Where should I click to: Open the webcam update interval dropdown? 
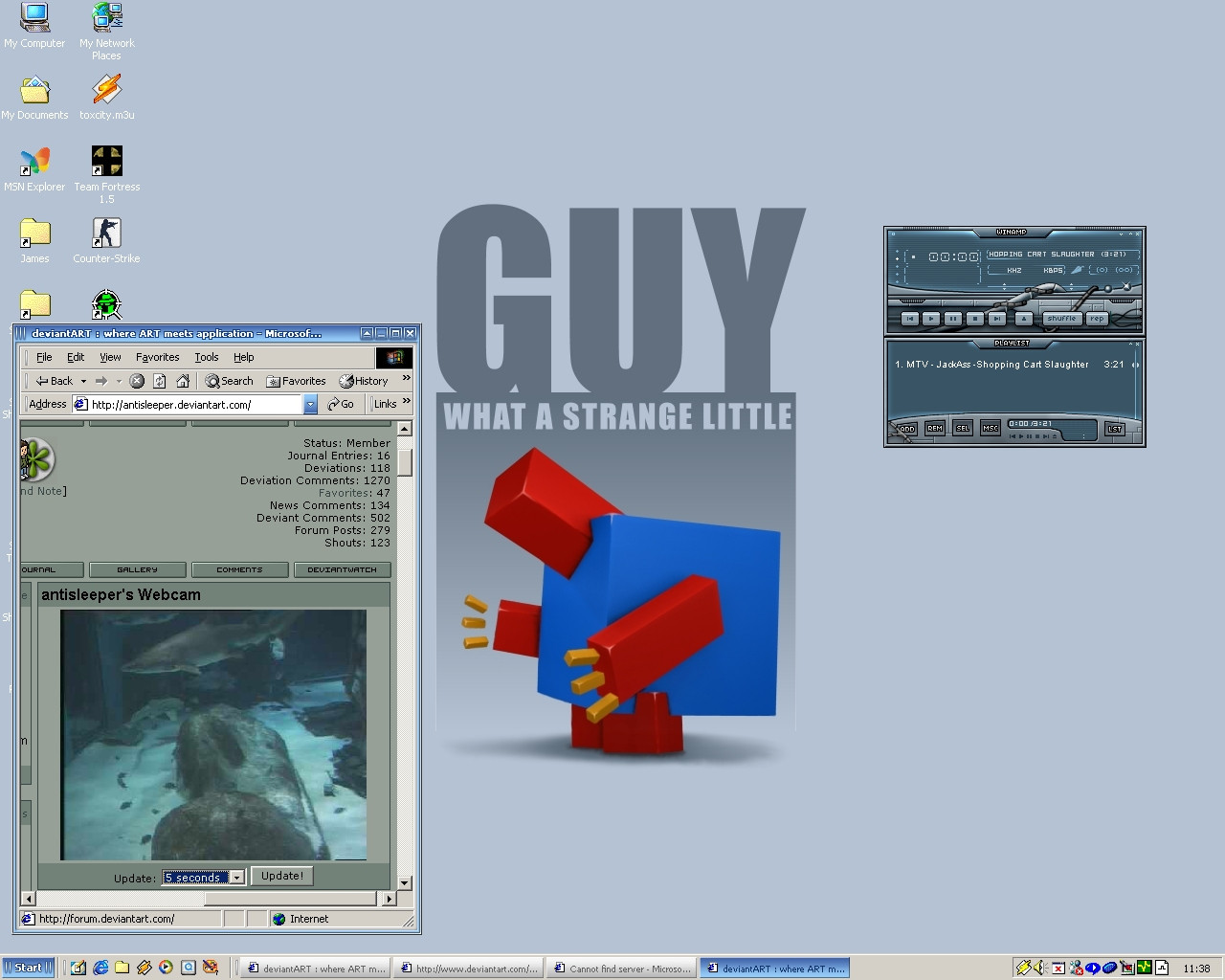pos(236,878)
